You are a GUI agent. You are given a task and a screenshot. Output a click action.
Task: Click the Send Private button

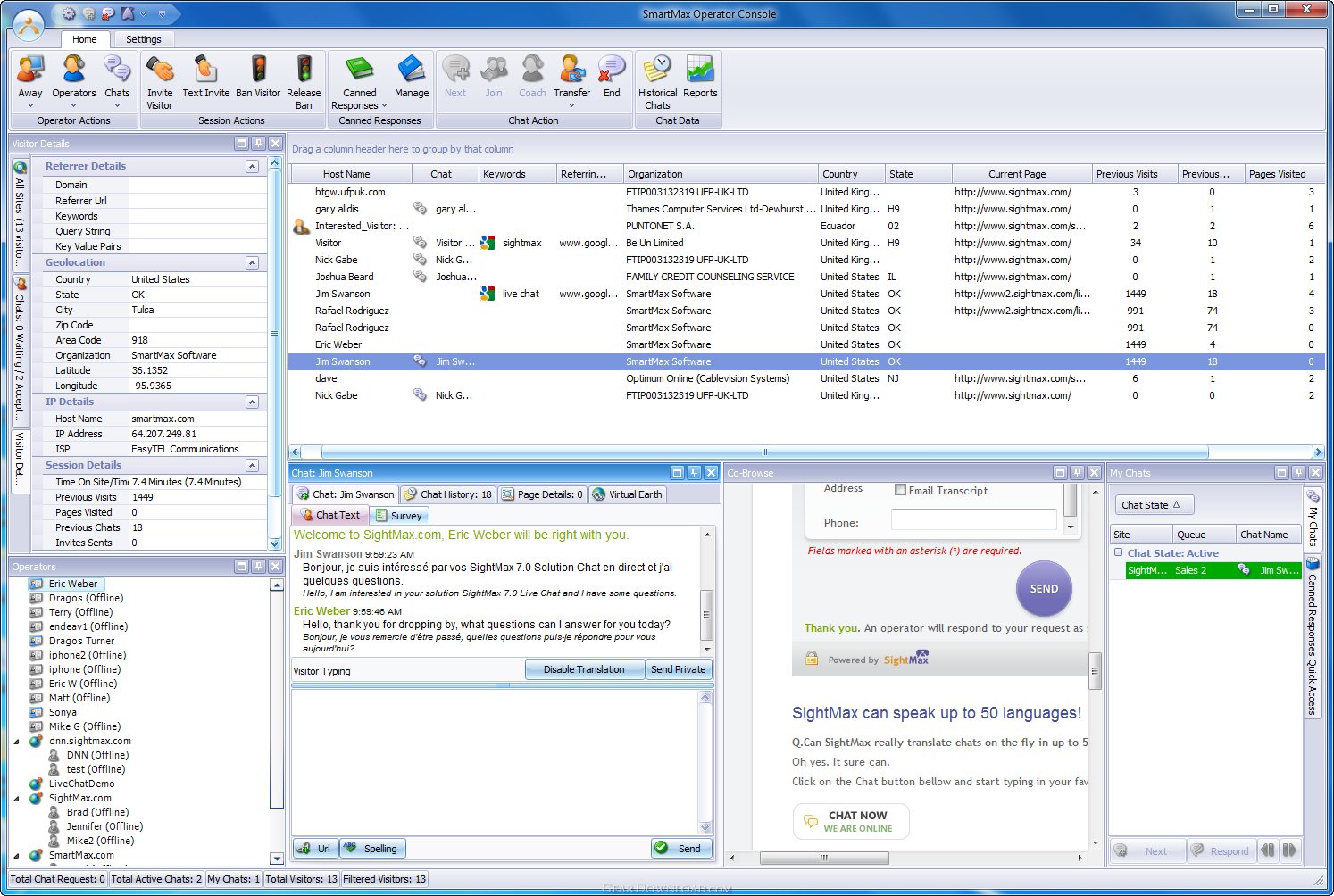point(679,669)
